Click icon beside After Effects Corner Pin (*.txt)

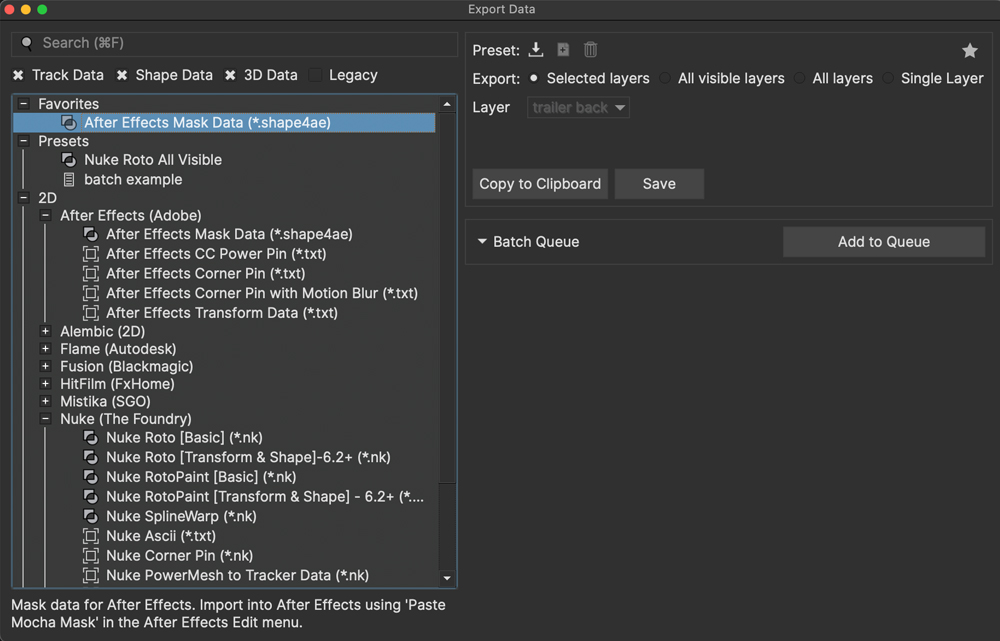tap(91, 274)
